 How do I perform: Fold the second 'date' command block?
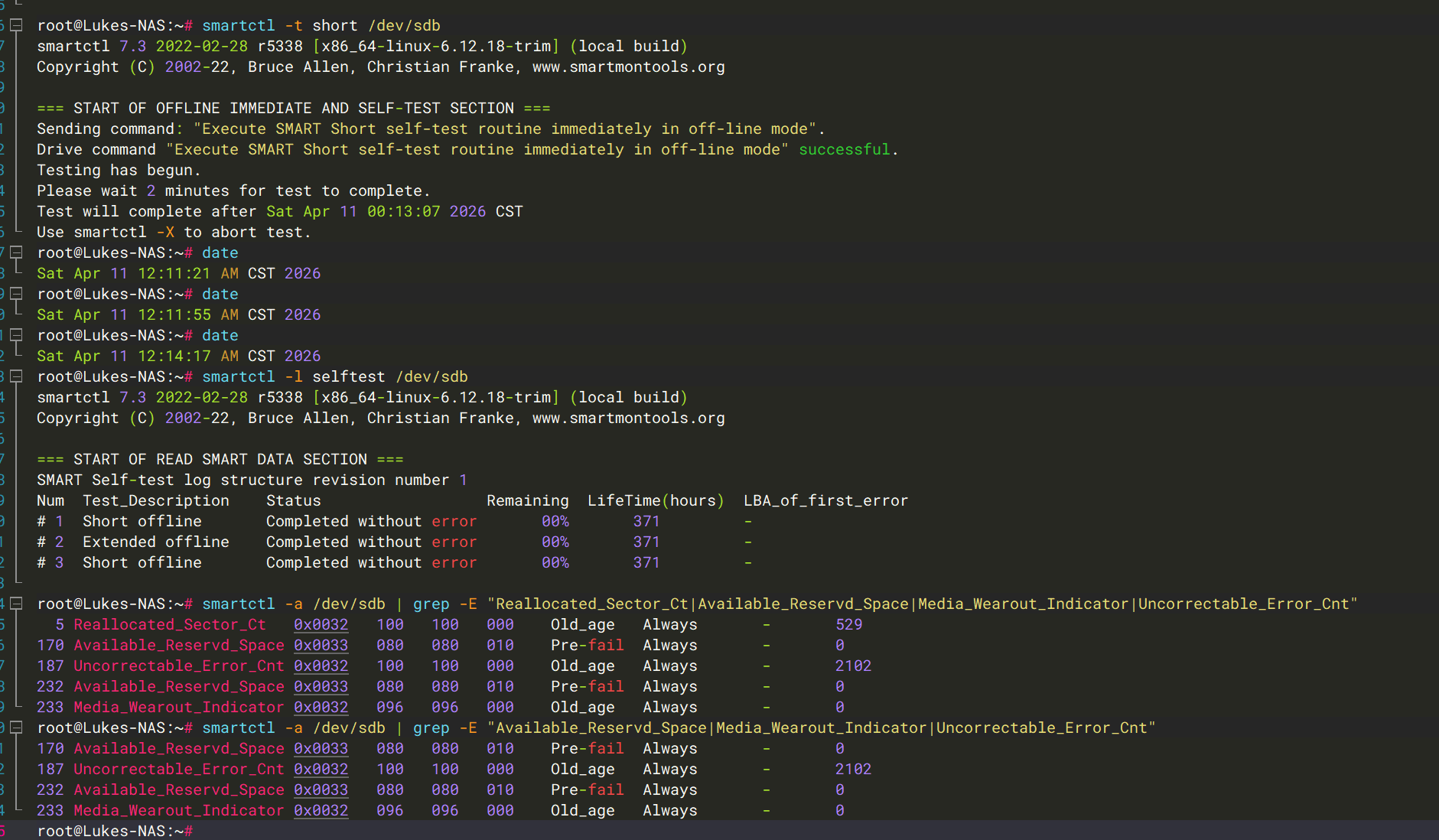(x=16, y=294)
